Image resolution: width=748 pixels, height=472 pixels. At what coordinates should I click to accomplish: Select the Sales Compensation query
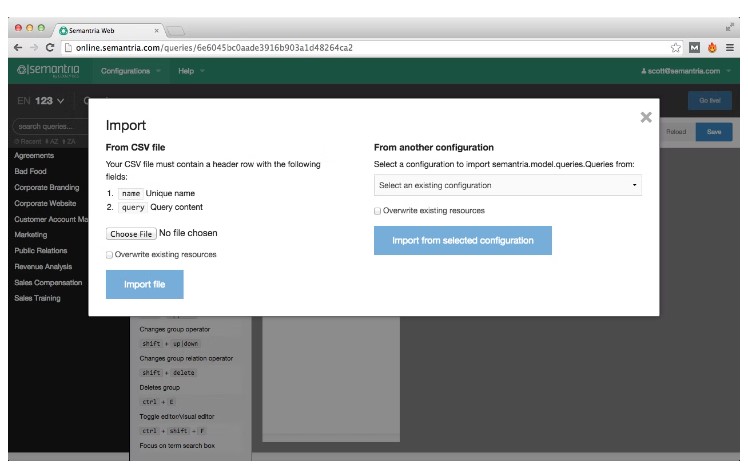pos(48,283)
